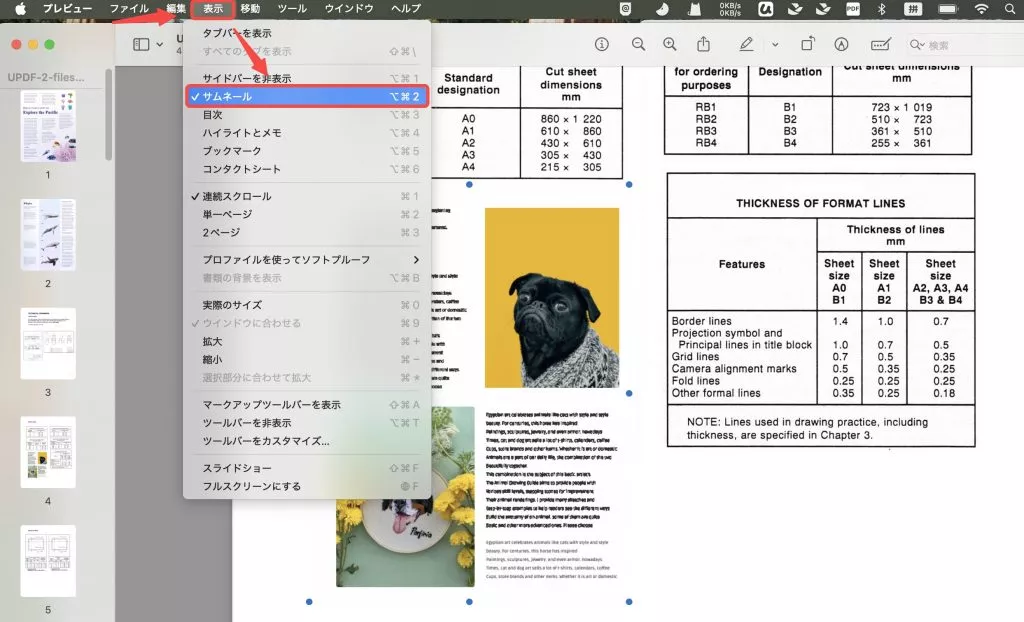Open the chevron beside the highlight pen
This screenshot has width=1024, height=622.
click(775, 44)
